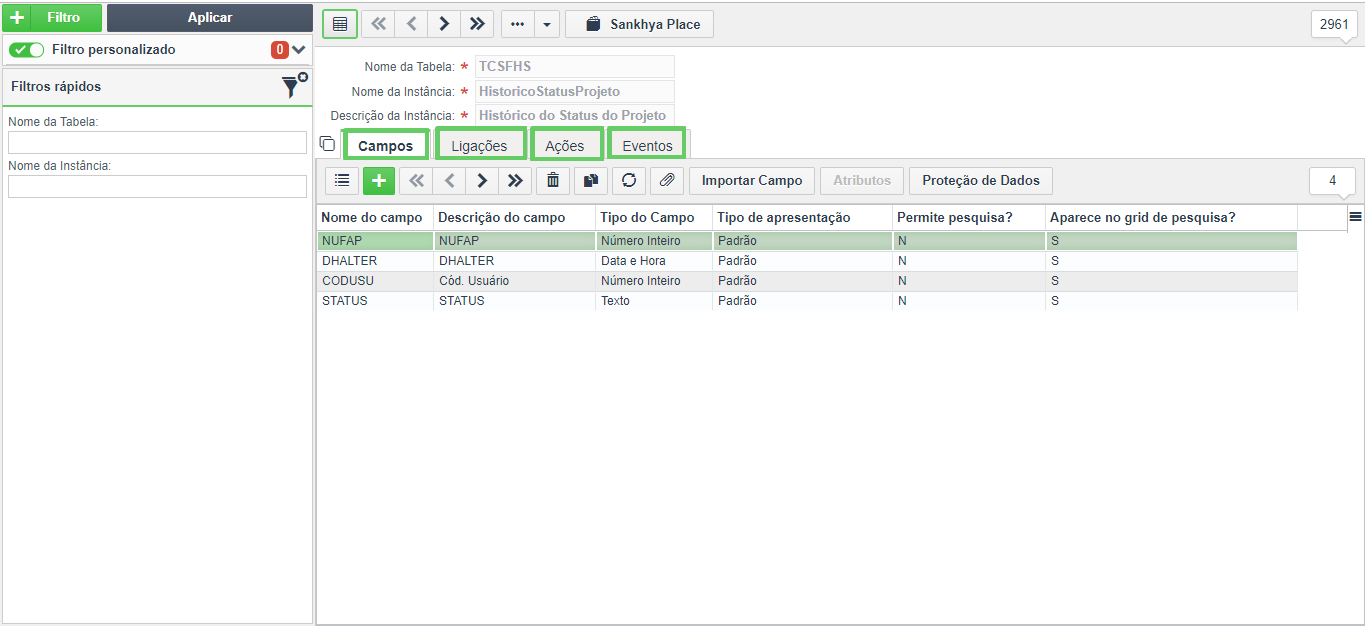Image resolution: width=1365 pixels, height=626 pixels.
Task: Go to first field in fields toolbar
Action: click(416, 180)
